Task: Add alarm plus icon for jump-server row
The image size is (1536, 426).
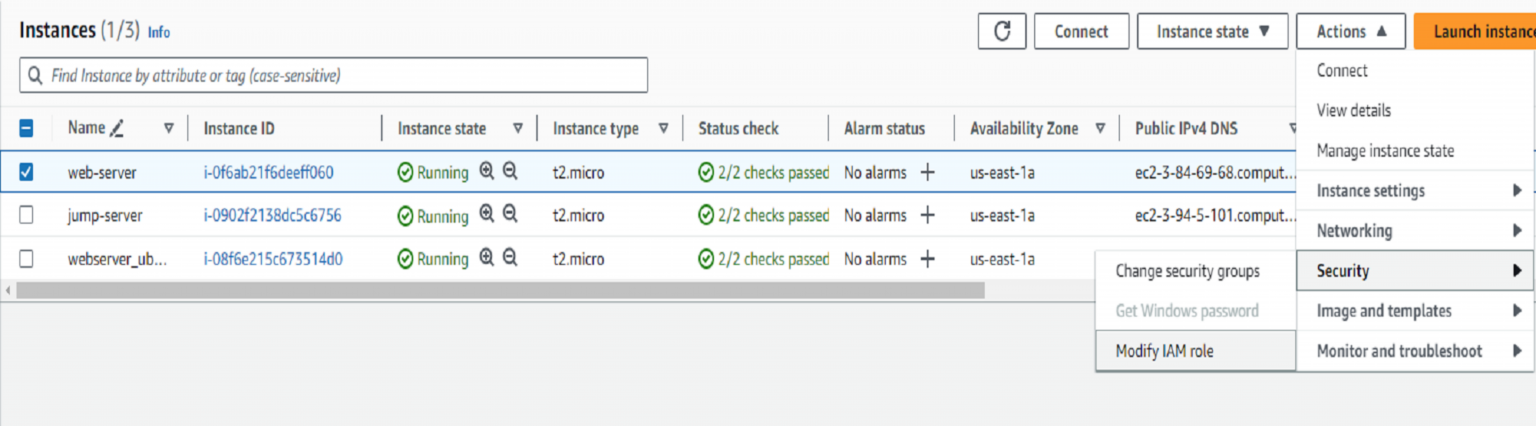Action: point(927,215)
